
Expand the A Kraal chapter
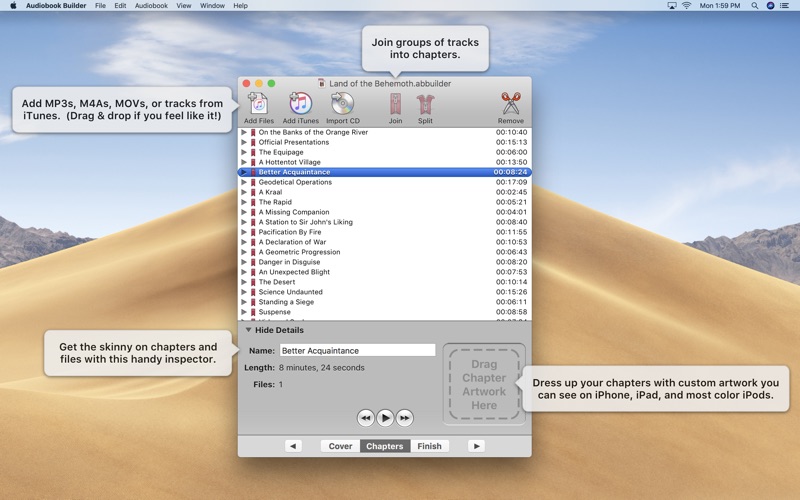tap(244, 192)
